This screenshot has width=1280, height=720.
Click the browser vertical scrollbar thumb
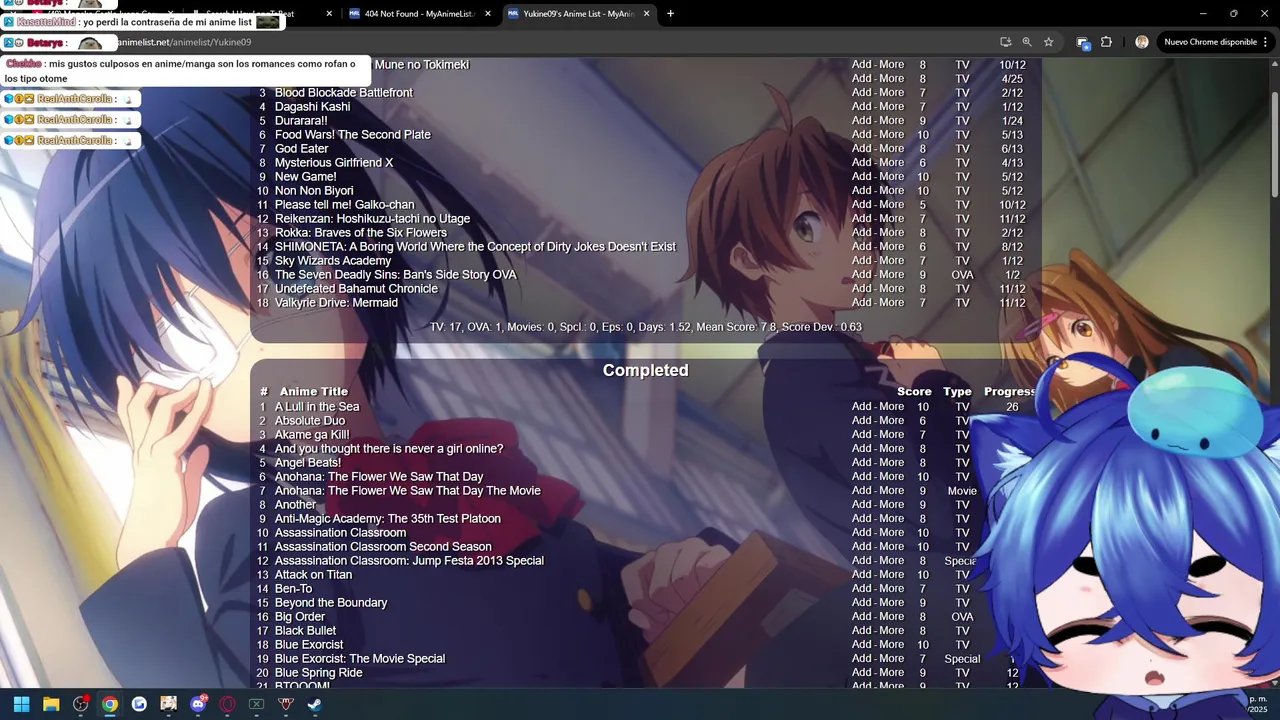(1274, 145)
